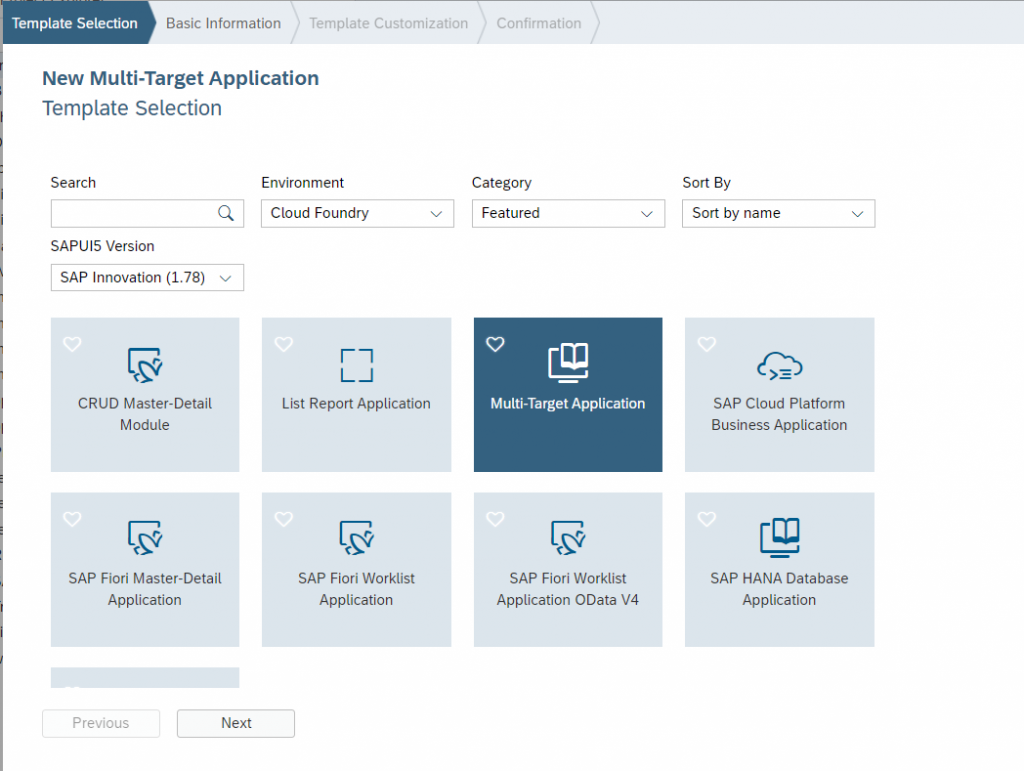Click the Next button
1024x771 pixels.
pos(236,723)
